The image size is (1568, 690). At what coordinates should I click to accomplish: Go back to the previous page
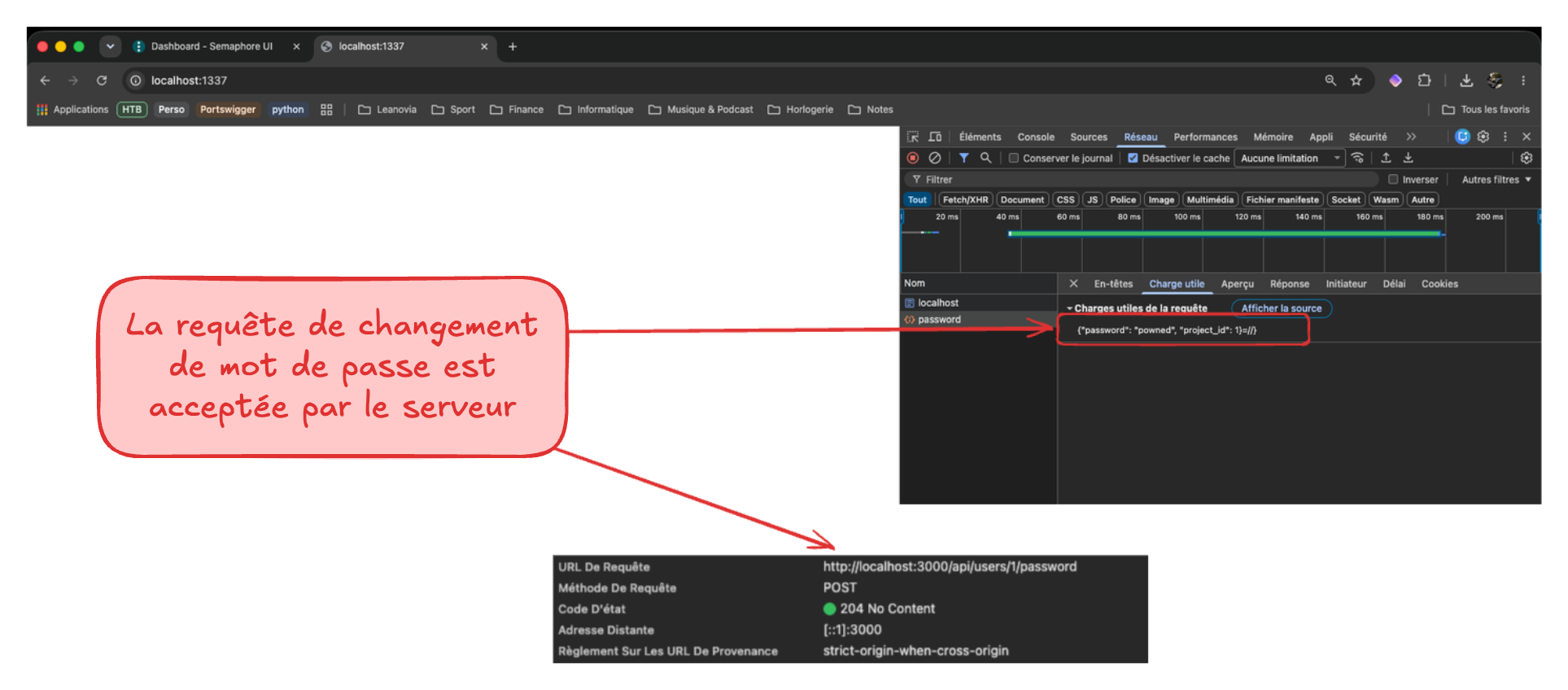click(45, 81)
